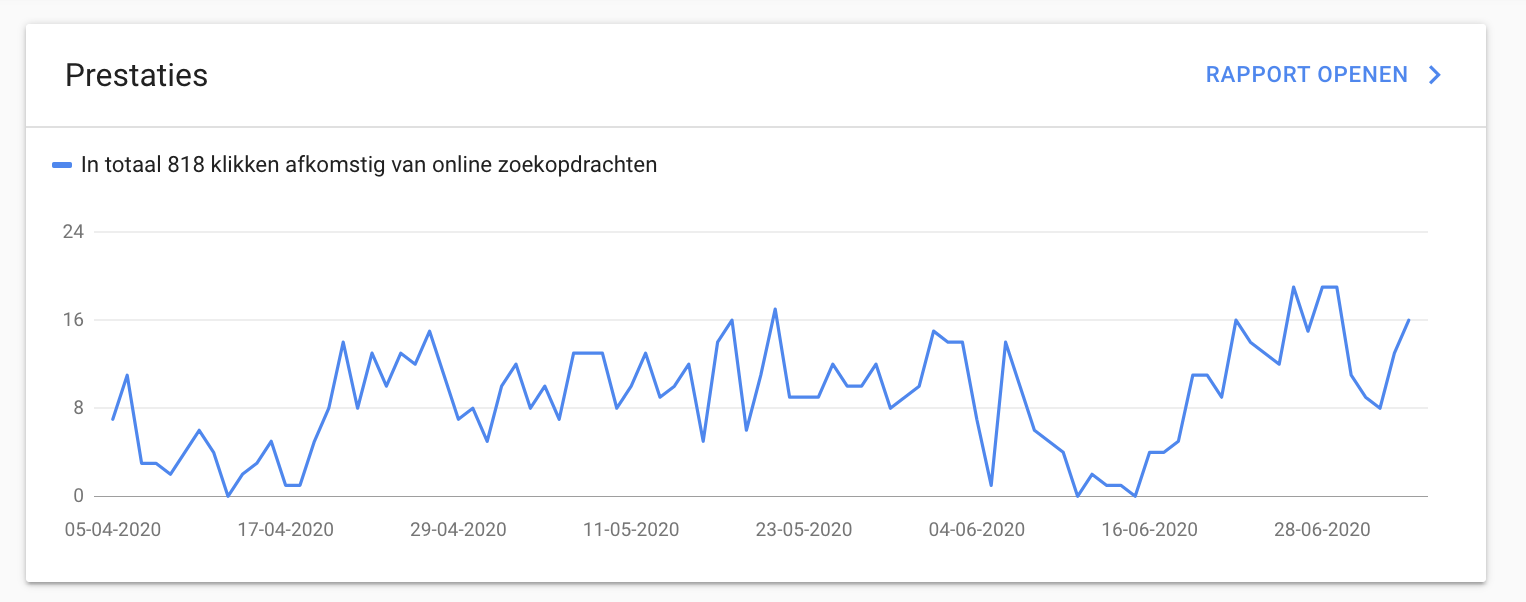Click the blue legend color marker
This screenshot has width=1526, height=602.
coord(62,165)
